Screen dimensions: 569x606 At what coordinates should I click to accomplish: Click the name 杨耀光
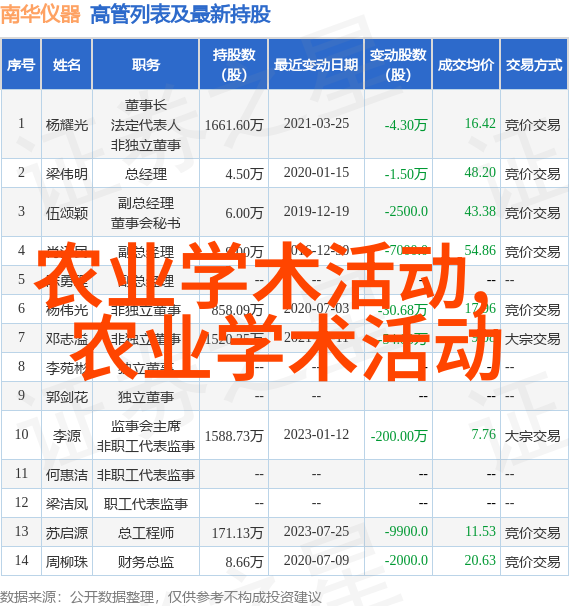pos(67,125)
